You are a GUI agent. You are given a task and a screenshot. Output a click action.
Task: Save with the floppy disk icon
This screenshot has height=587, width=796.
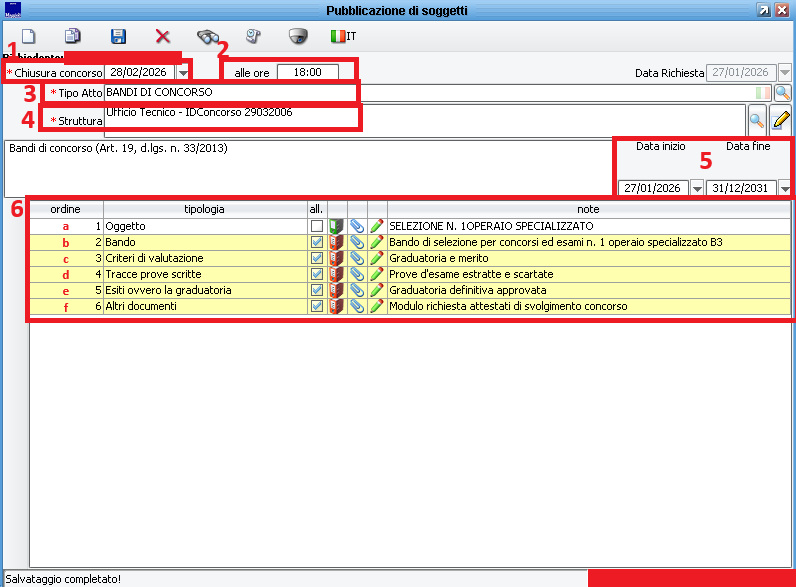tap(118, 36)
